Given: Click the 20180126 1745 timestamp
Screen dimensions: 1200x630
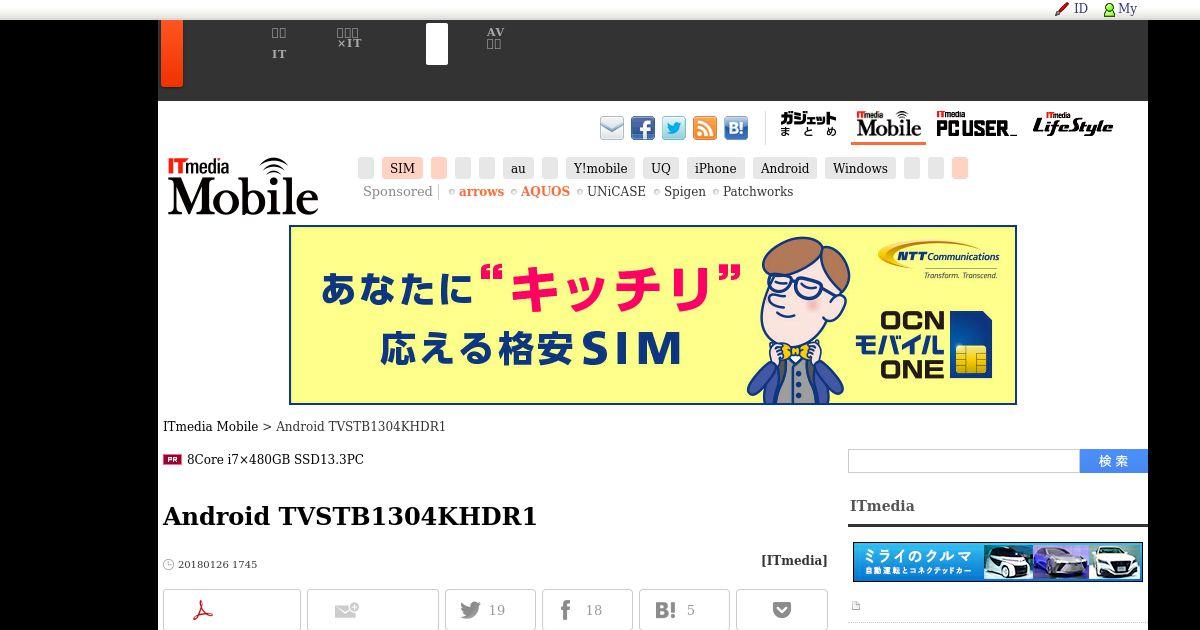Looking at the screenshot, I should tap(217, 565).
